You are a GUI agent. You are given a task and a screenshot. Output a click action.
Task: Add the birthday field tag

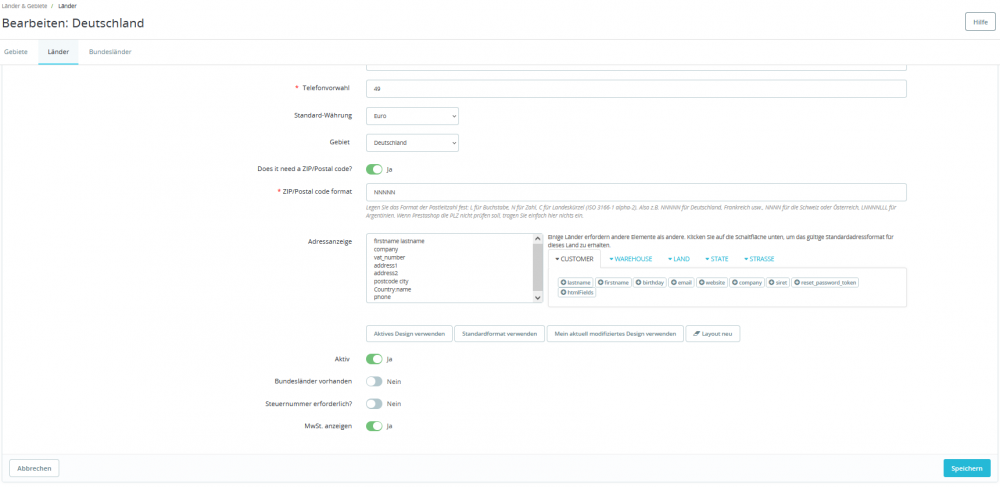[x=651, y=282]
